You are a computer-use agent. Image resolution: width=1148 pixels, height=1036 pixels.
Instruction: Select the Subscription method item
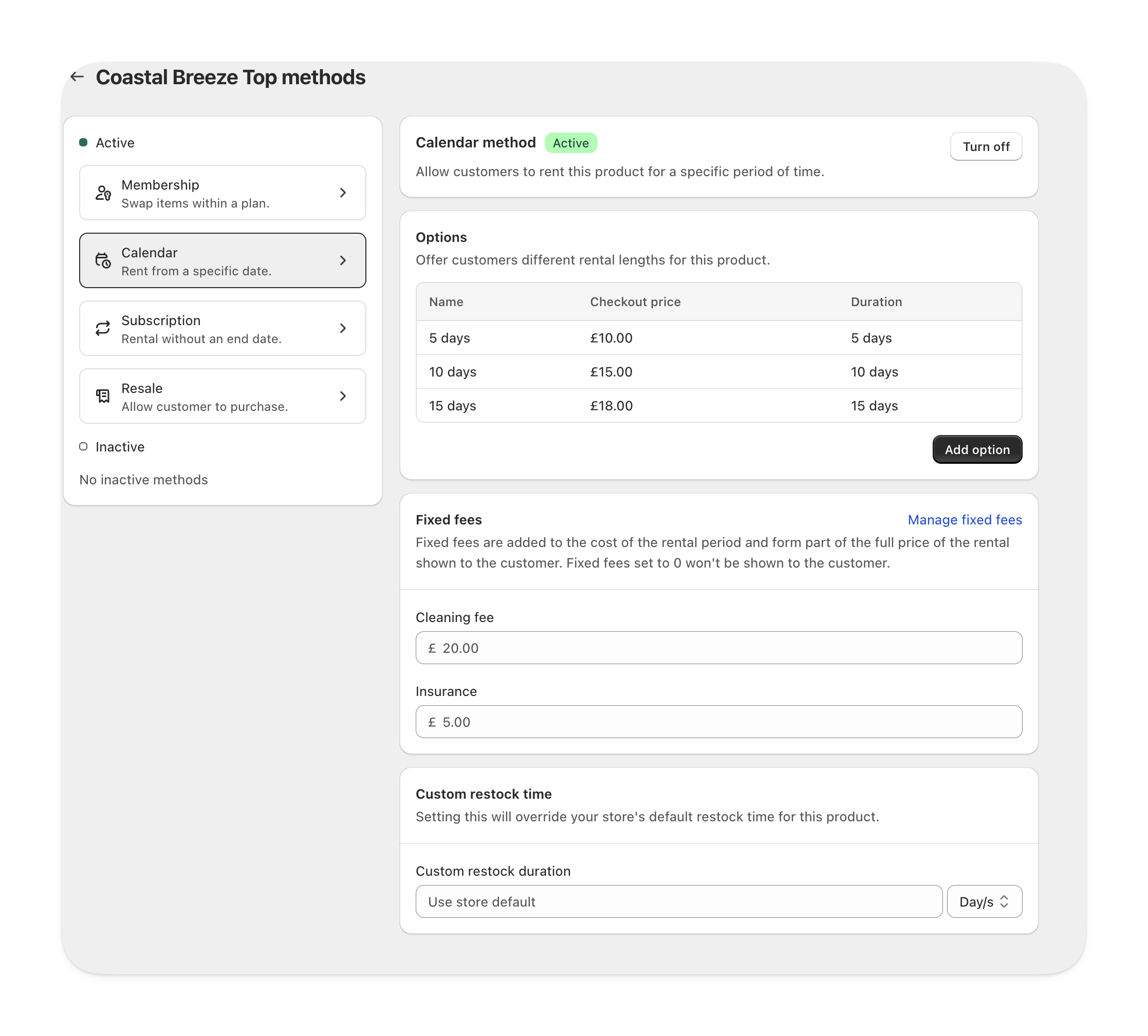pyautogui.click(x=222, y=328)
